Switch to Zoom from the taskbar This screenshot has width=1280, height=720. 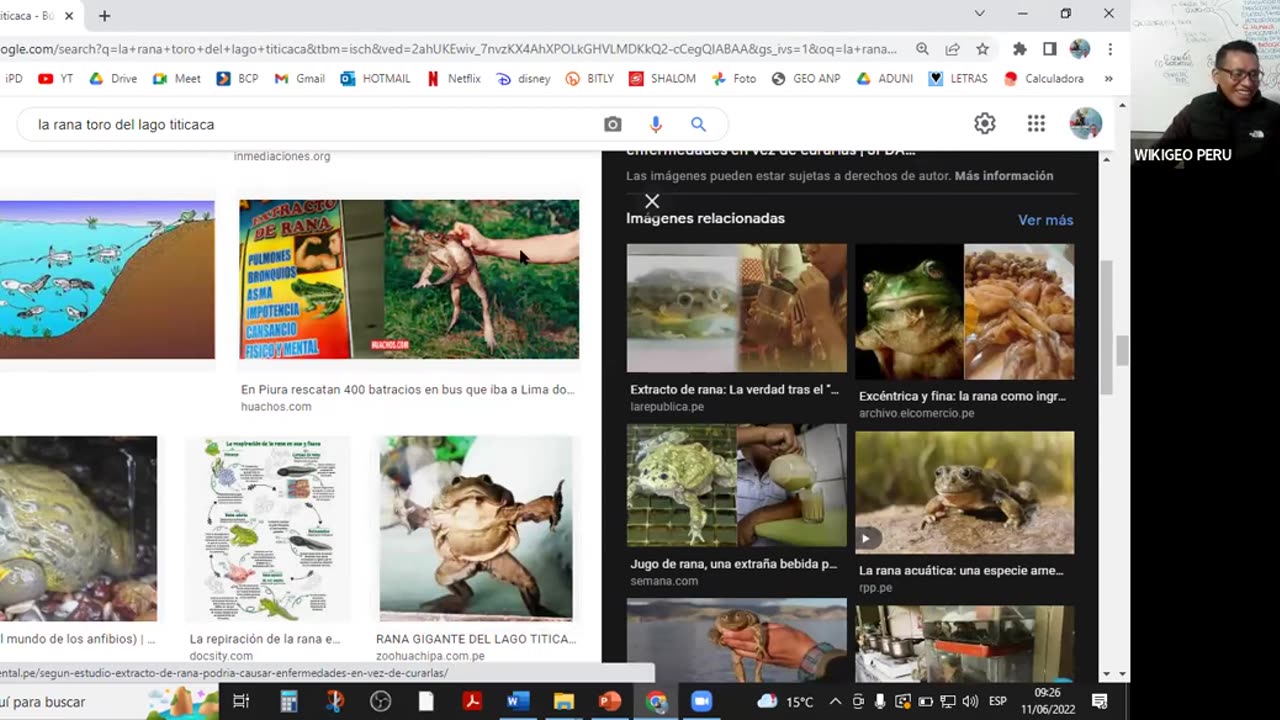701,702
